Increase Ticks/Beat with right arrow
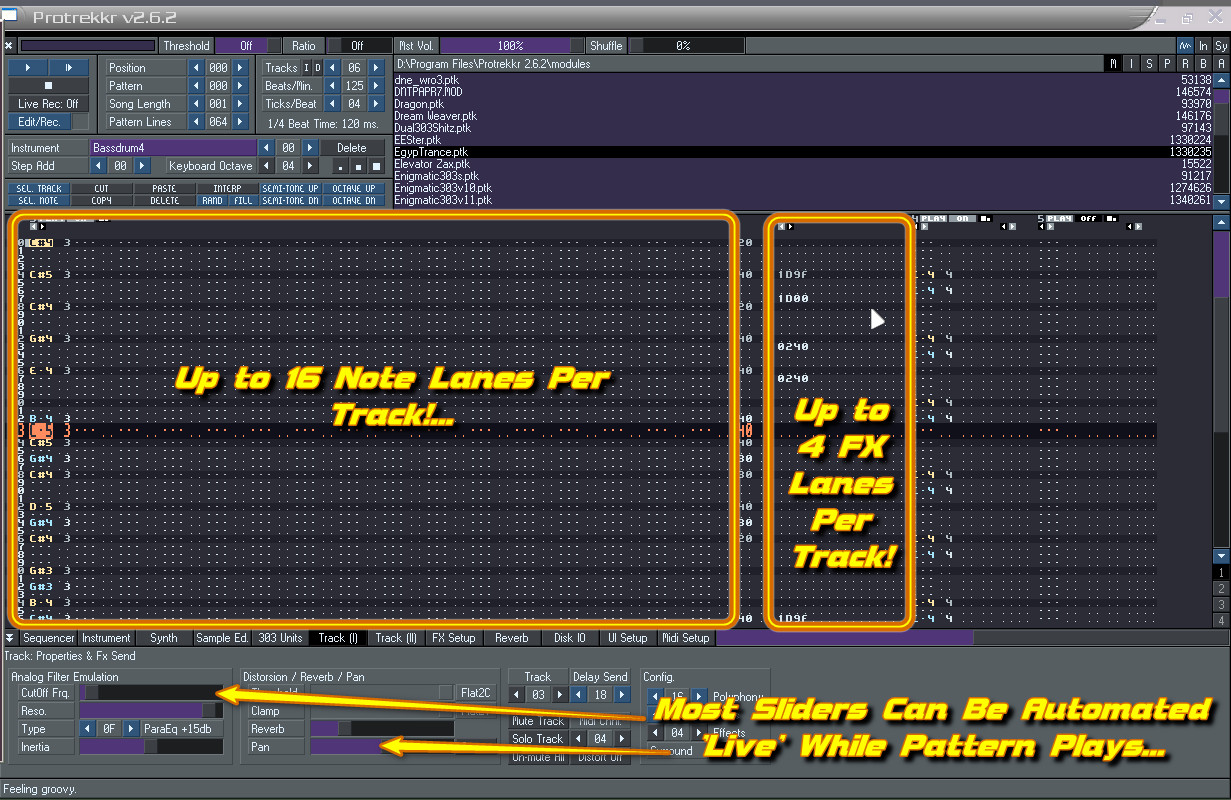 pos(376,104)
